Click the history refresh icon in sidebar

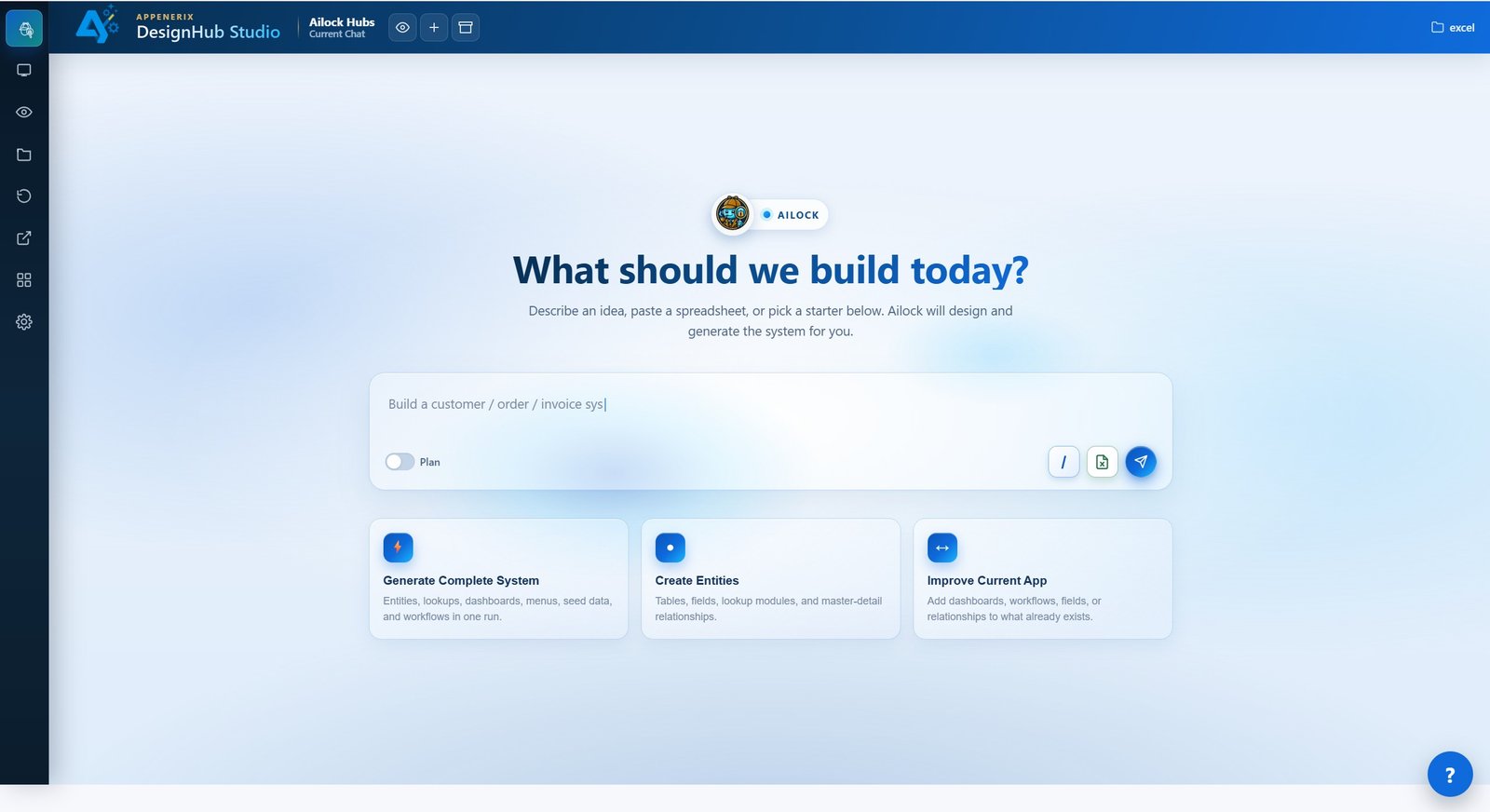click(x=24, y=196)
